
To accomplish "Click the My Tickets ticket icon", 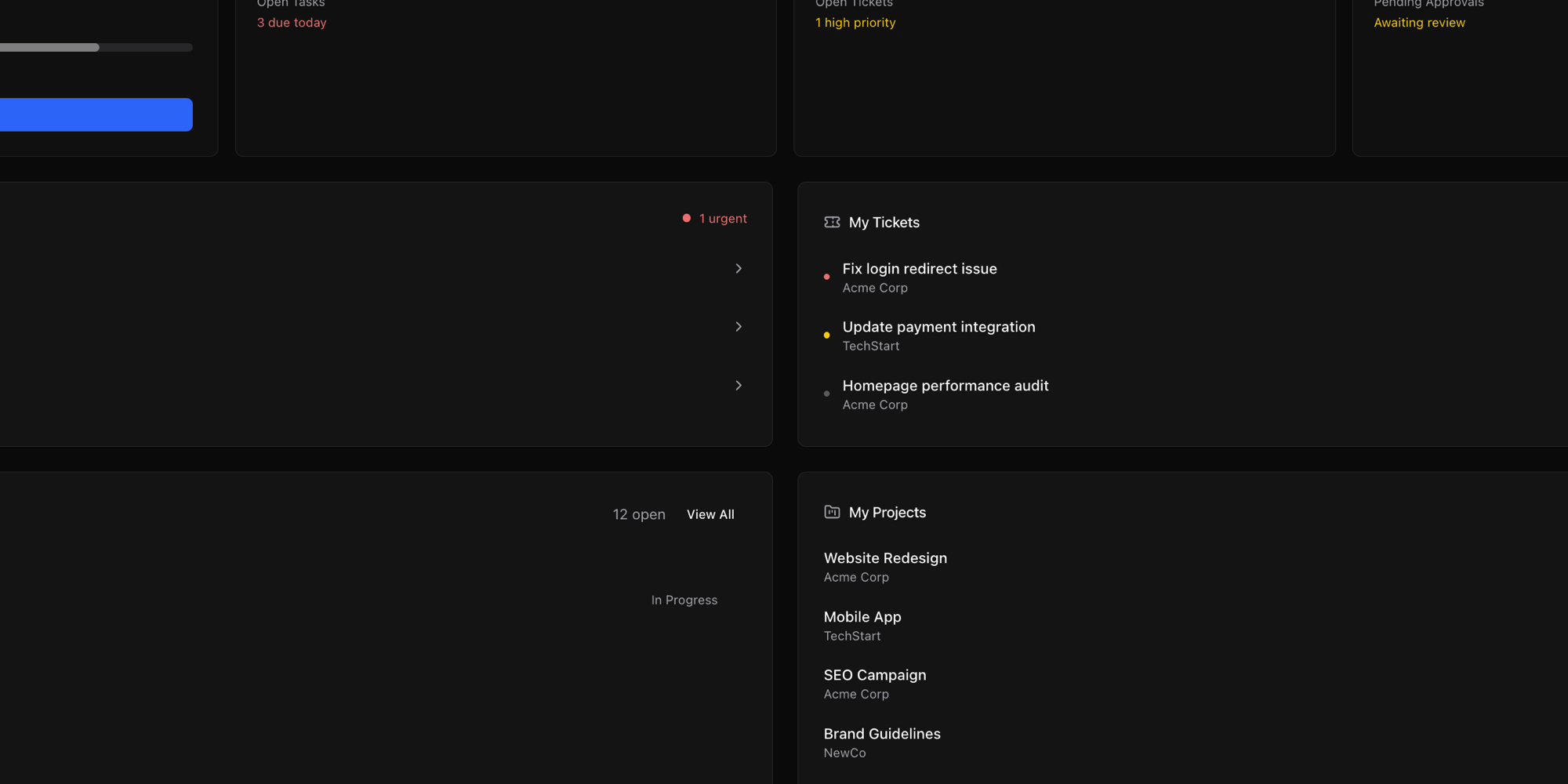I will point(832,223).
